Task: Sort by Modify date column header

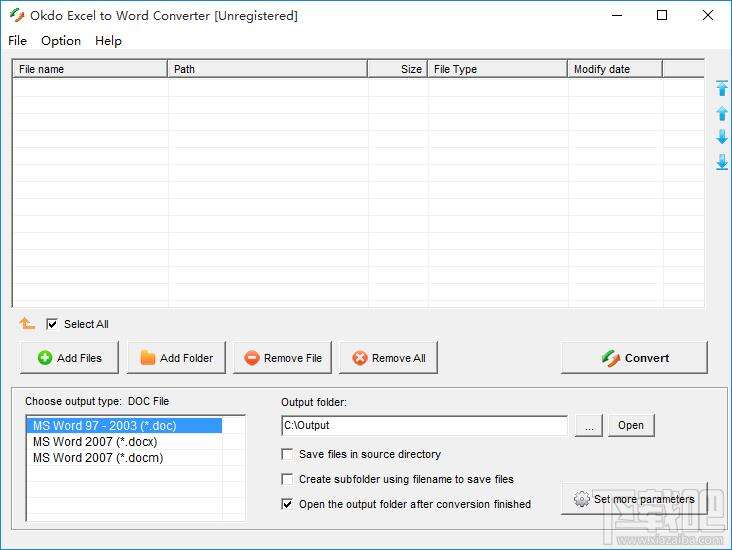Action: pyautogui.click(x=615, y=69)
